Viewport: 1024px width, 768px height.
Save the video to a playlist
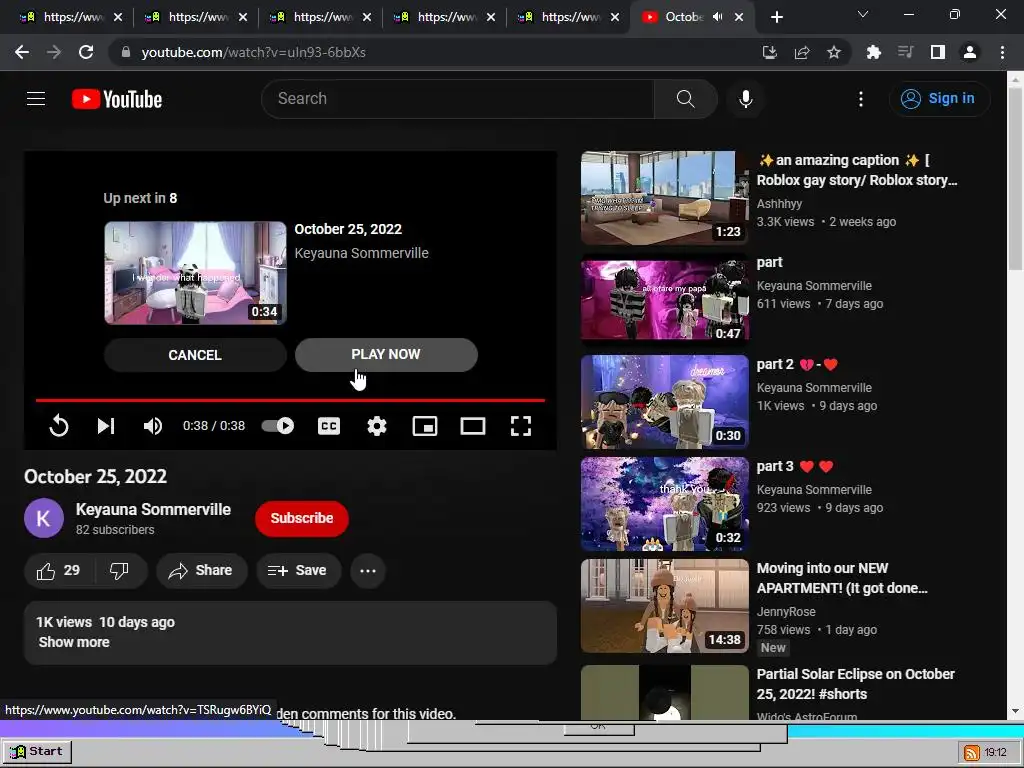pos(298,571)
